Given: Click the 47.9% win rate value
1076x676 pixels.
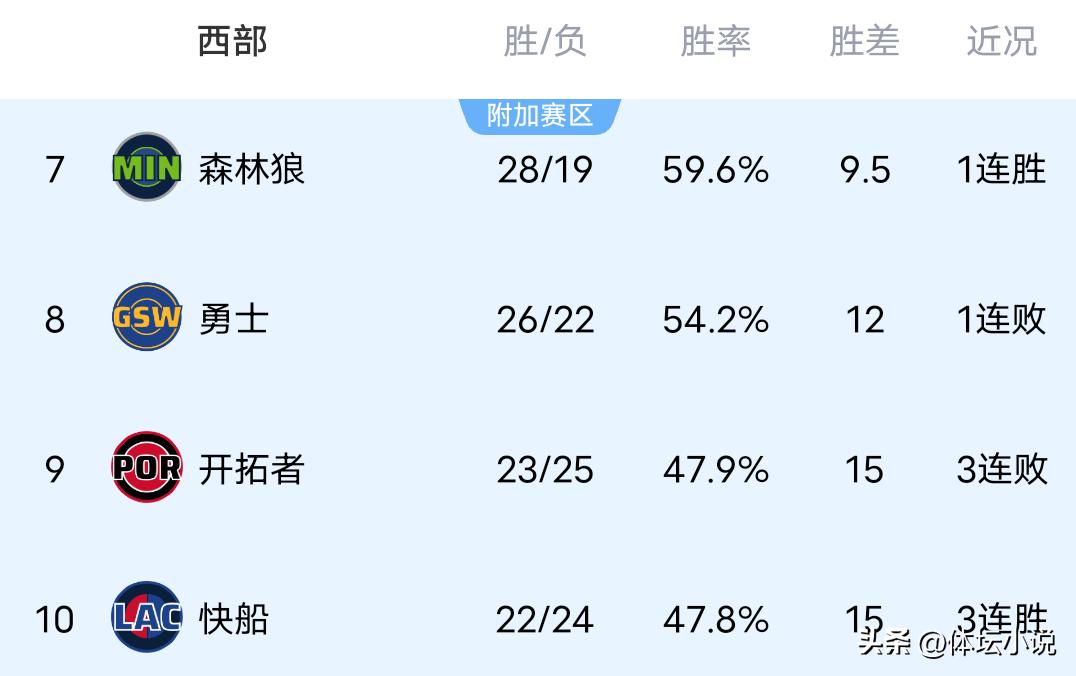Looking at the screenshot, I should coord(715,470).
